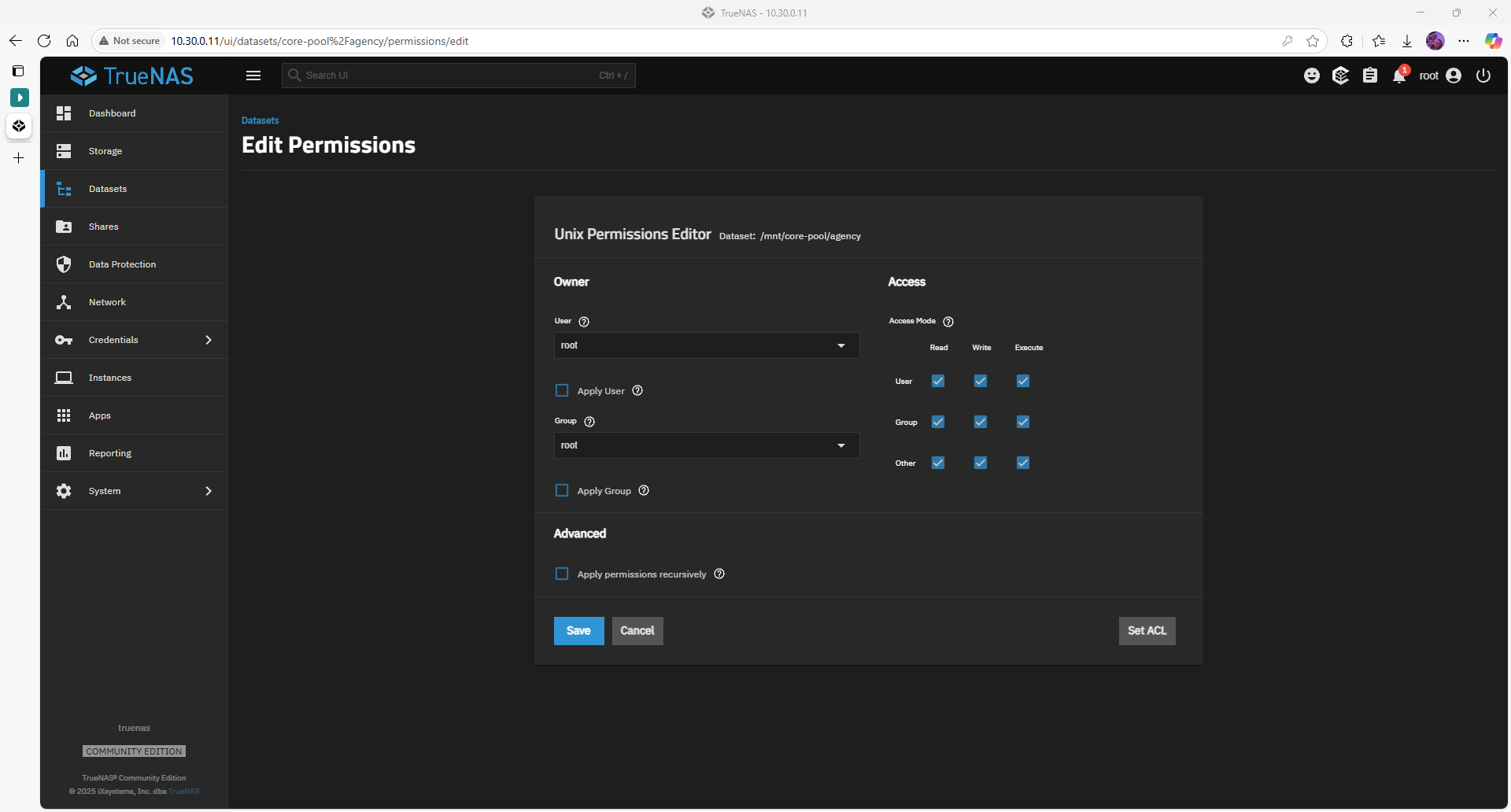1511x812 pixels.
Task: Click the Data Protection shield icon
Action: tap(64, 264)
